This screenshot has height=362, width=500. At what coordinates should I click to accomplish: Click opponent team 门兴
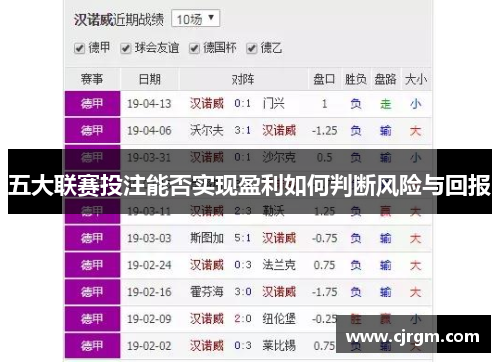click(274, 103)
